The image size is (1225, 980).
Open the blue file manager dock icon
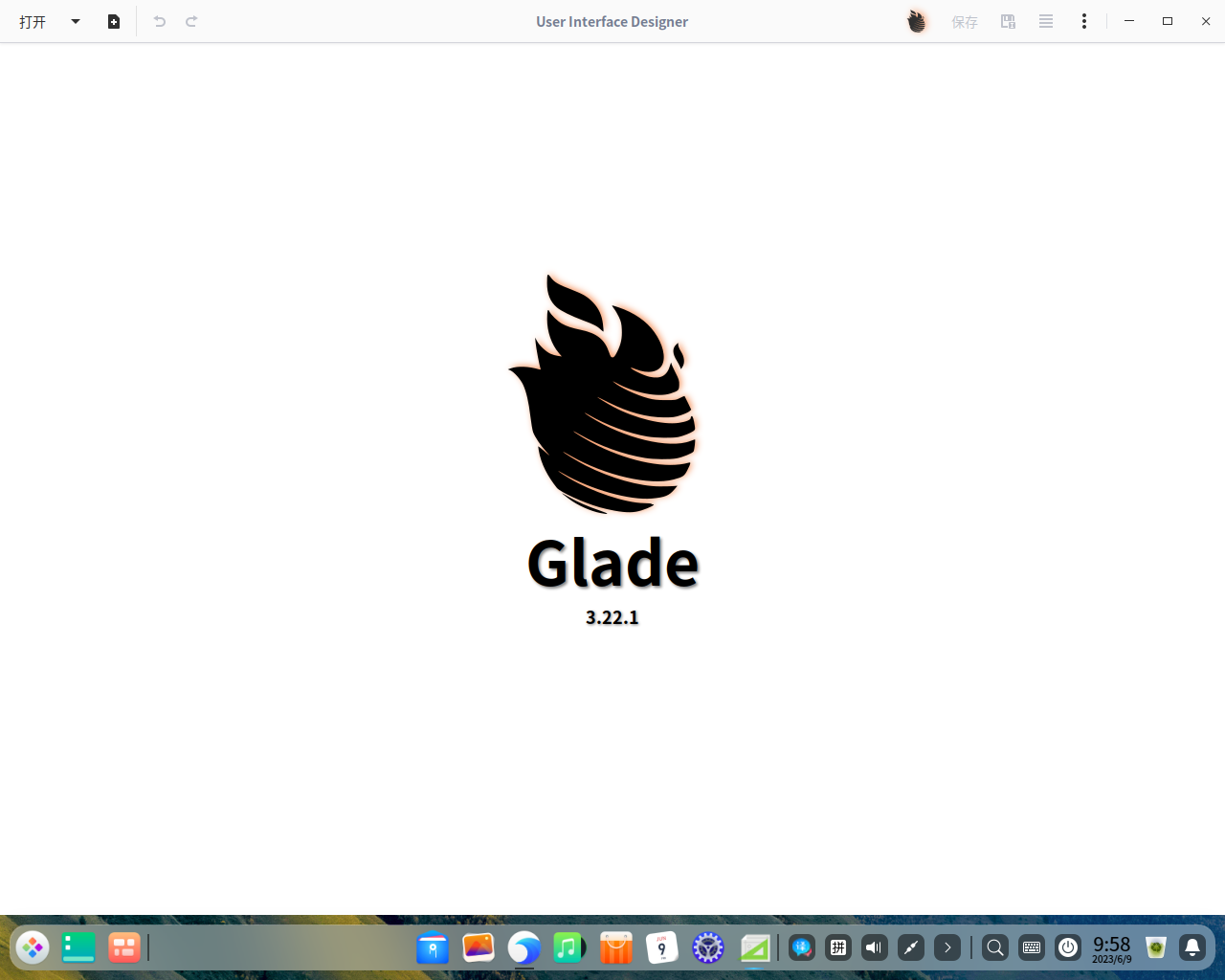point(433,947)
